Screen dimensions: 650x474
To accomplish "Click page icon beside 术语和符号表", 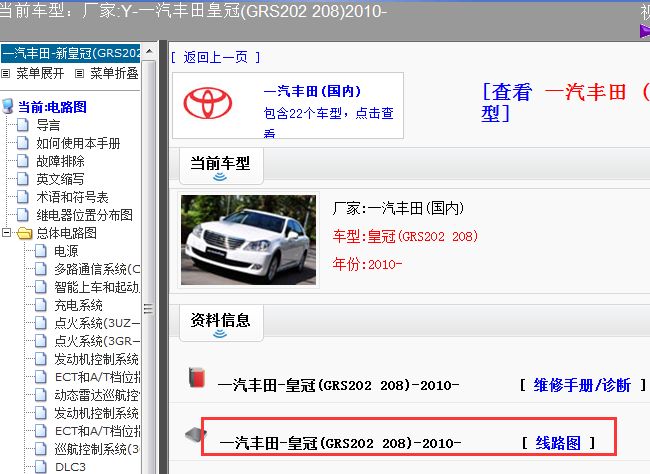I will 23,197.
